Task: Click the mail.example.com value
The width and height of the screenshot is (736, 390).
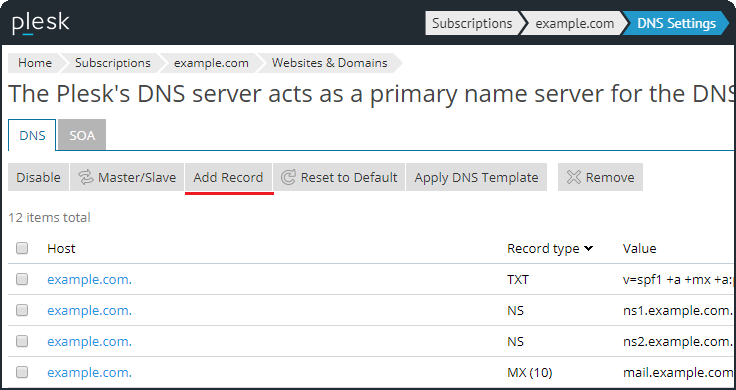Action: tap(678, 373)
